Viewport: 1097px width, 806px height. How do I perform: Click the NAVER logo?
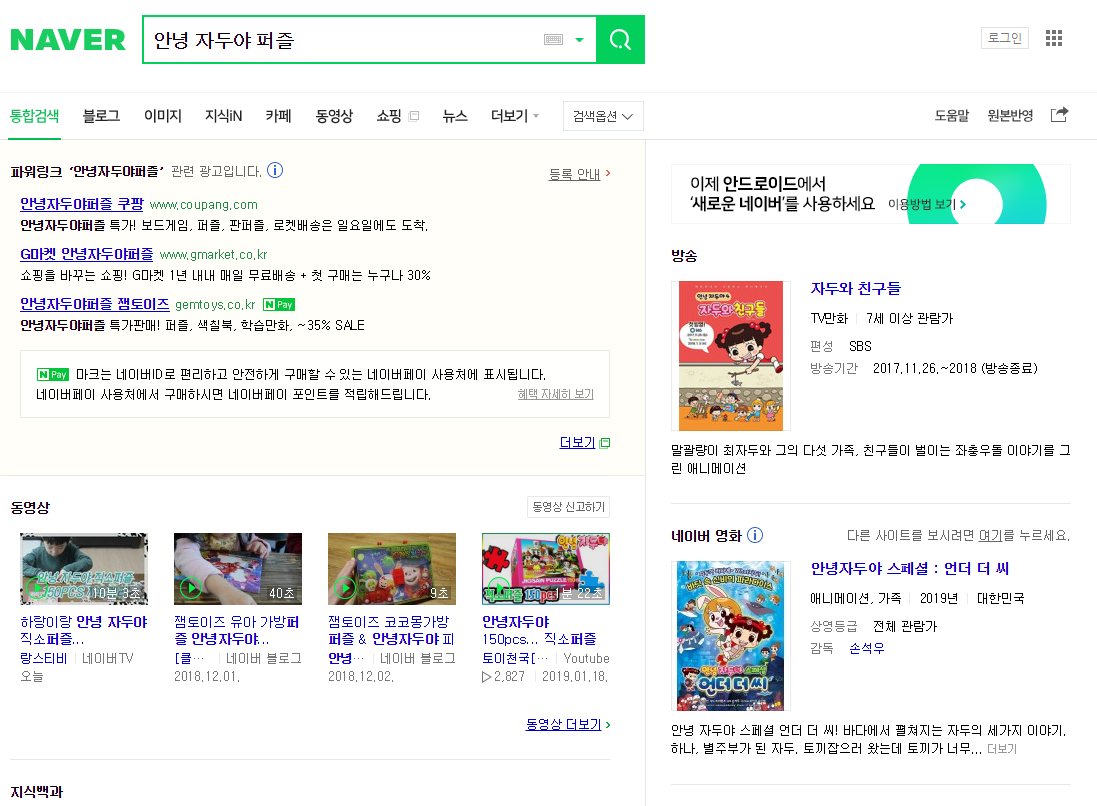coord(68,40)
